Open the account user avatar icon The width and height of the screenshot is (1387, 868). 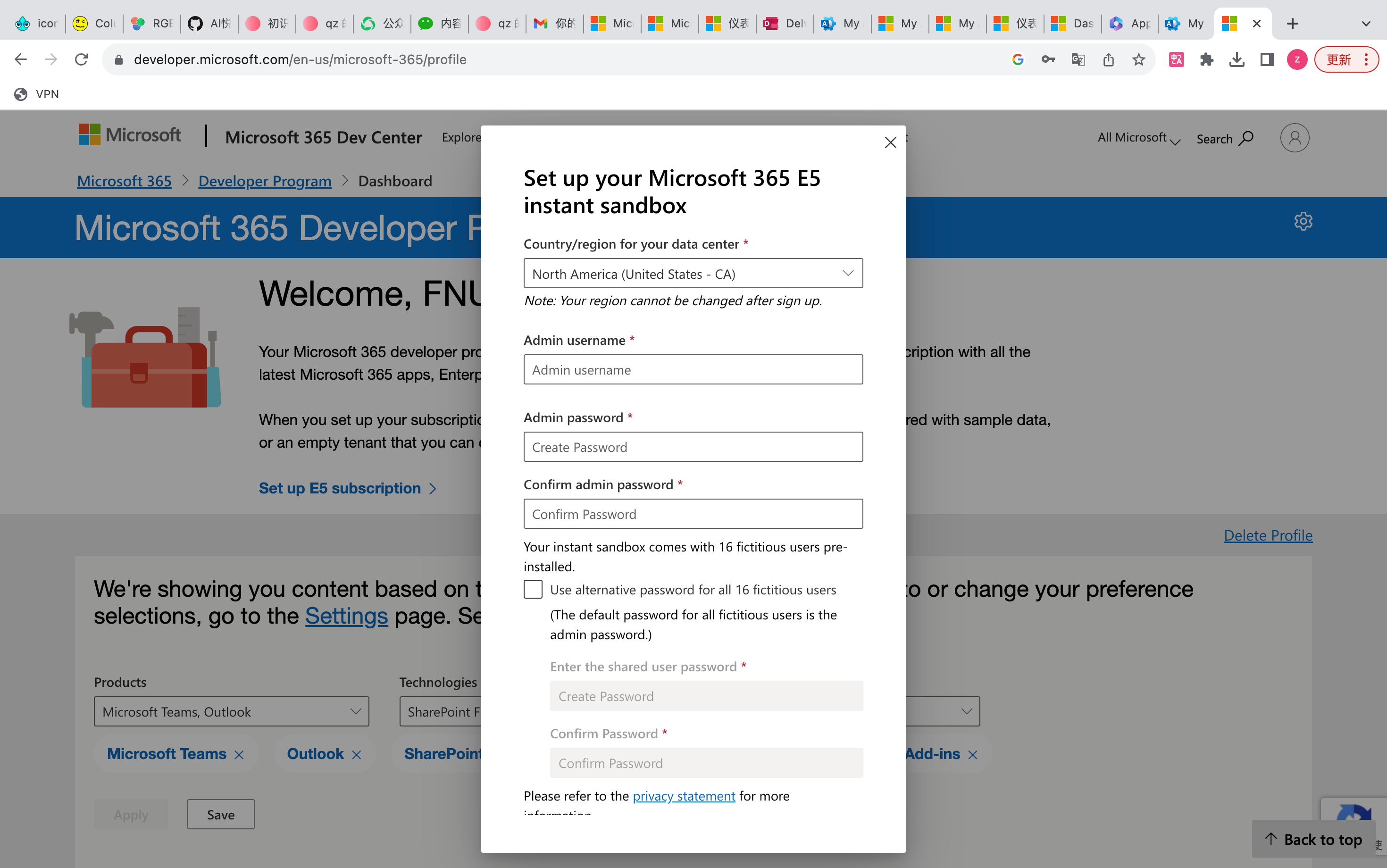(1294, 138)
